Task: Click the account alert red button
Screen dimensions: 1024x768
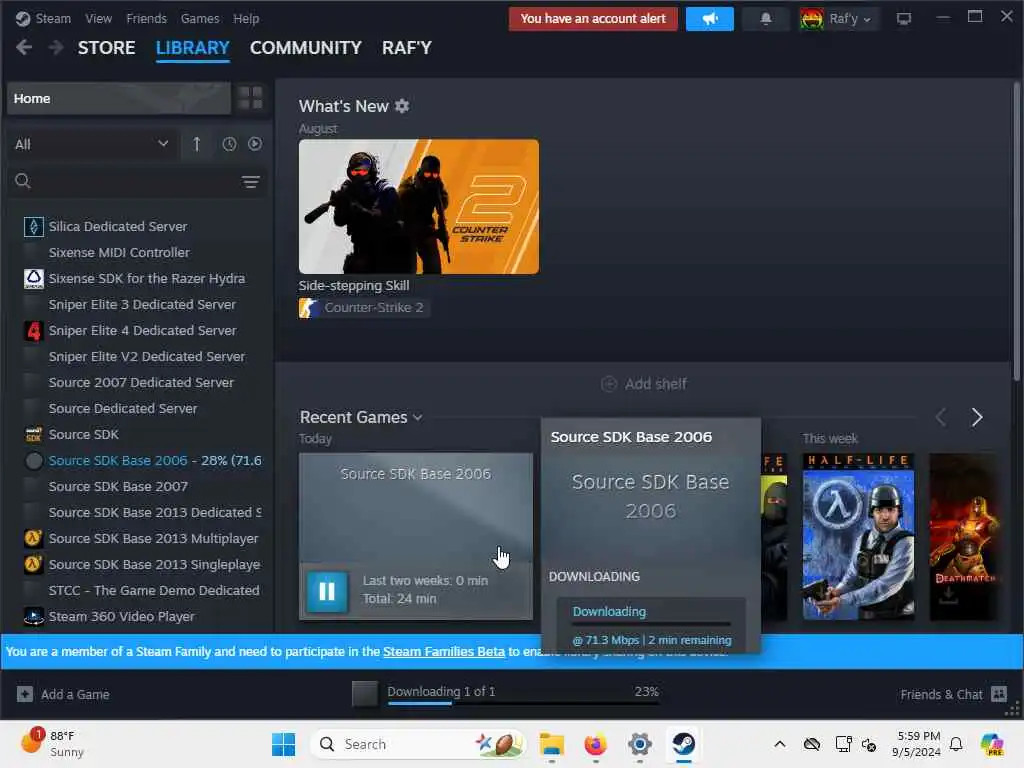Action: point(593,19)
